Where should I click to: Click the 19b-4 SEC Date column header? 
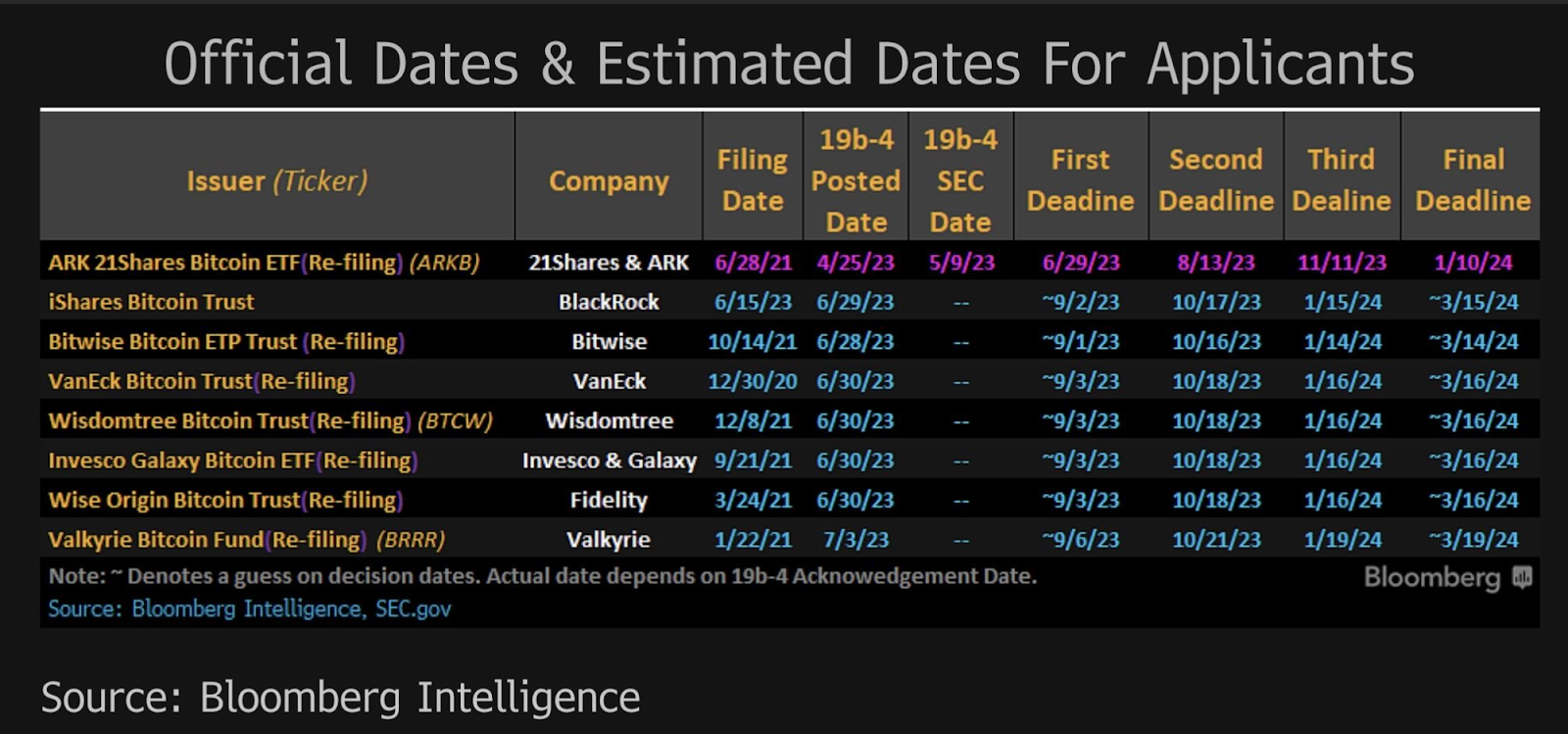(x=960, y=180)
